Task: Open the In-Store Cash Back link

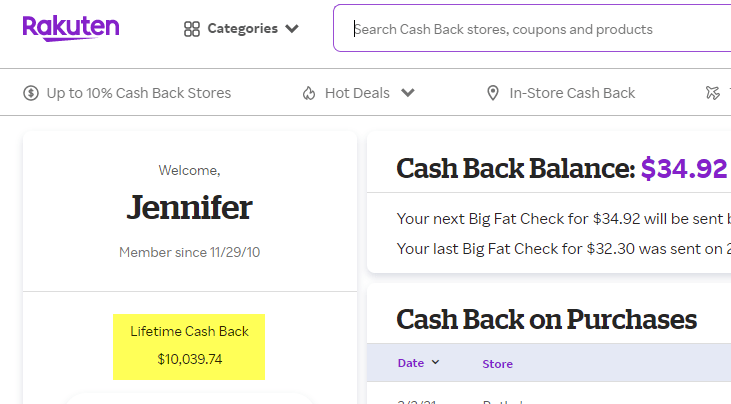Action: (572, 93)
